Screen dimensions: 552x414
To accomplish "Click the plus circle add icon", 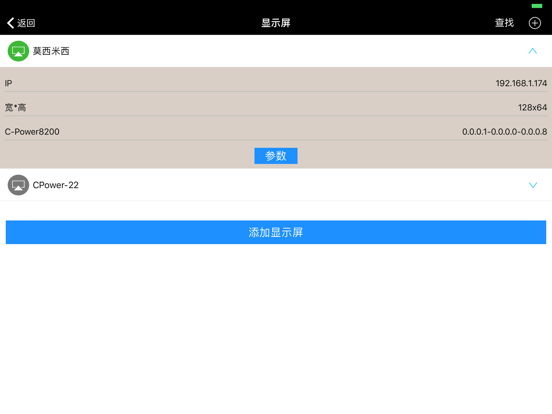I will [x=535, y=23].
